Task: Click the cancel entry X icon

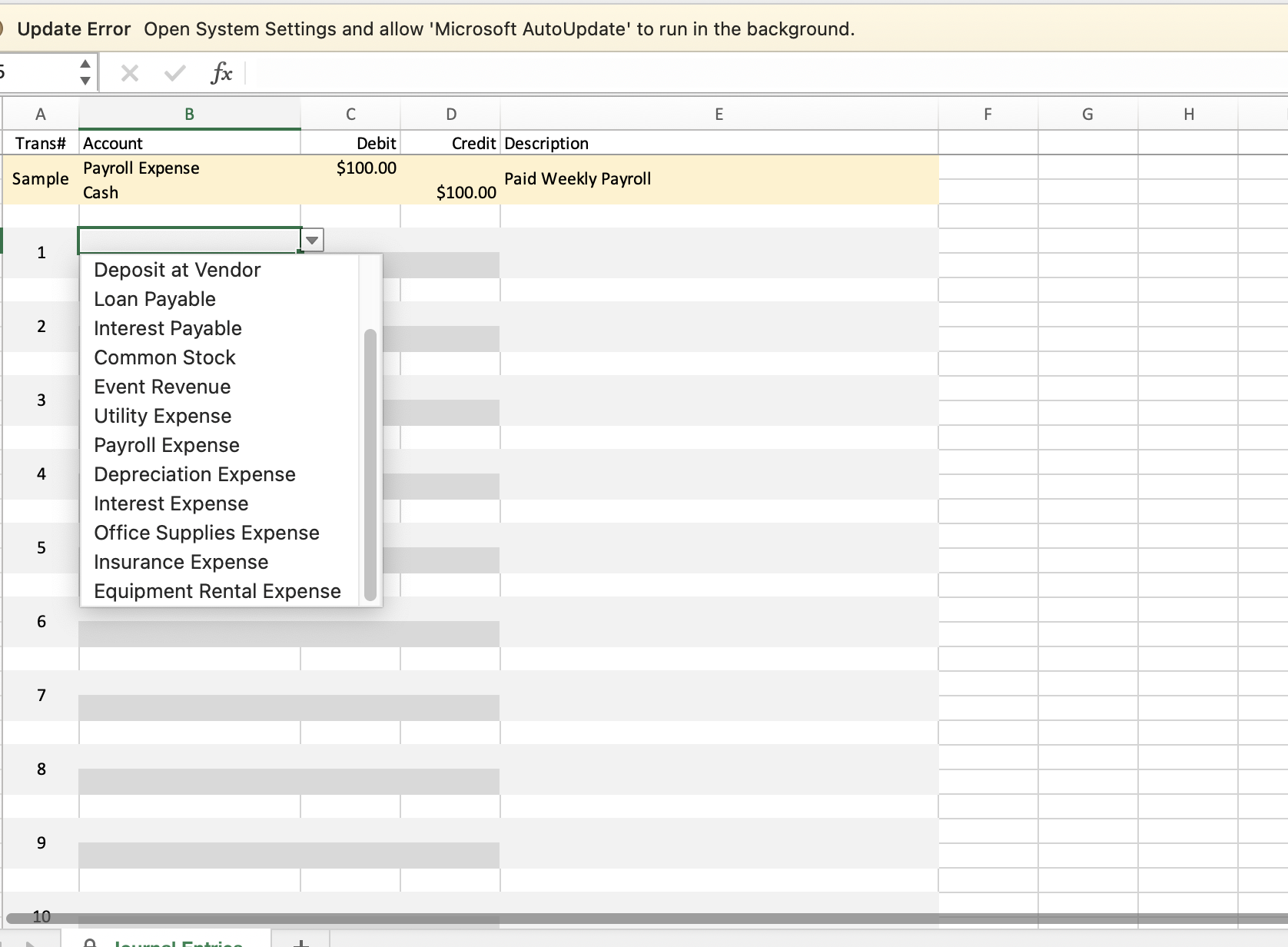Action: [x=129, y=73]
